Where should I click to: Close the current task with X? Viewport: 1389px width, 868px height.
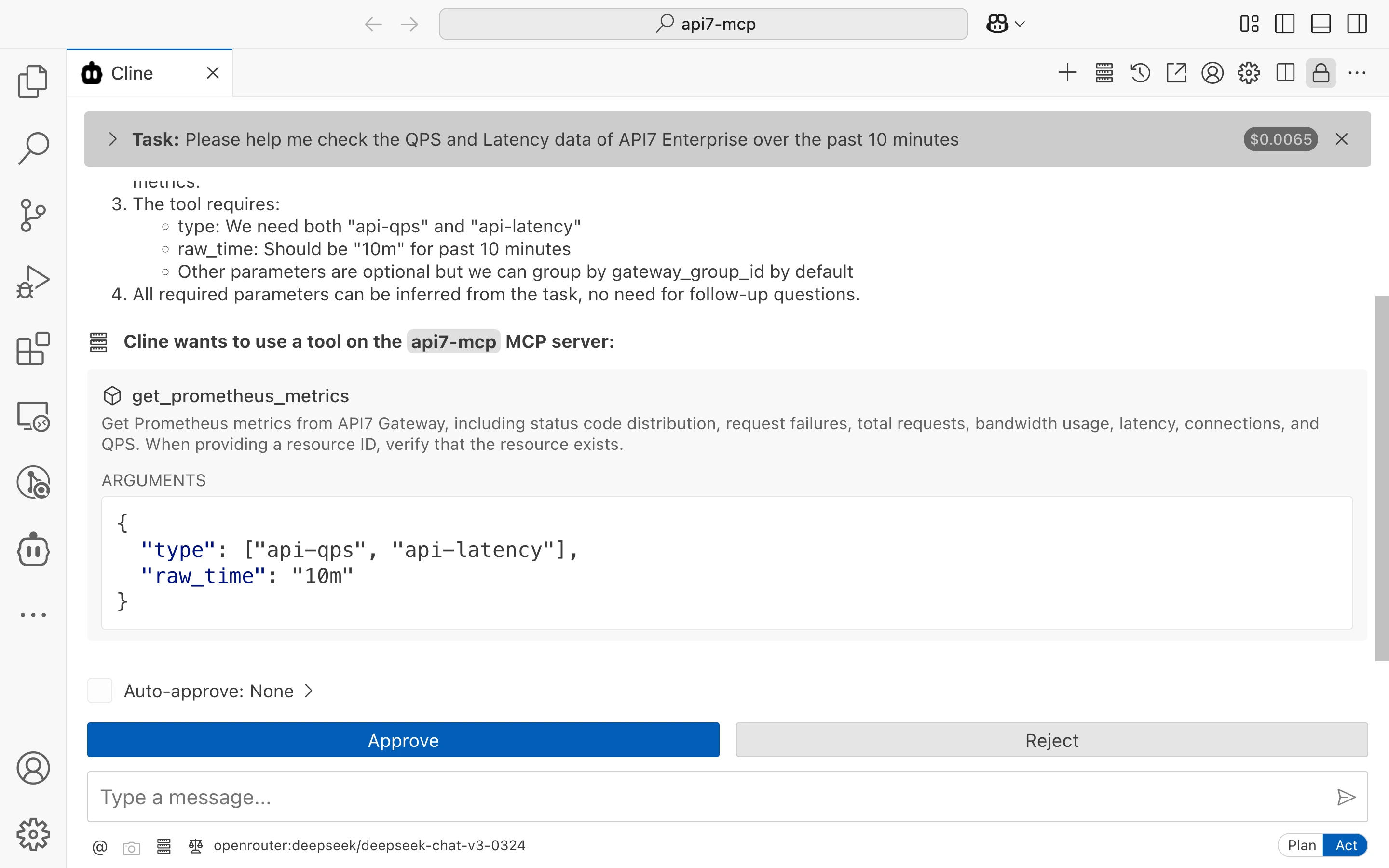[x=1341, y=139]
